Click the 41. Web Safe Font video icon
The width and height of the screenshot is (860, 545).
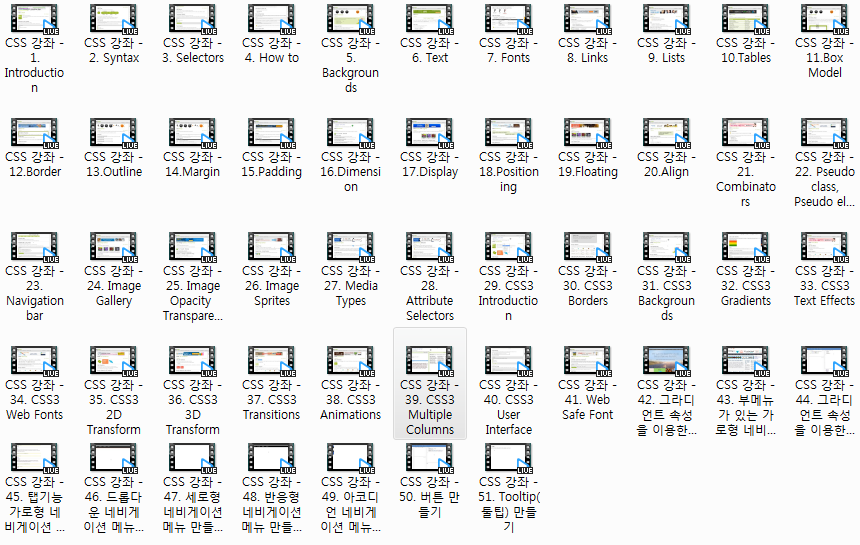tap(587, 361)
